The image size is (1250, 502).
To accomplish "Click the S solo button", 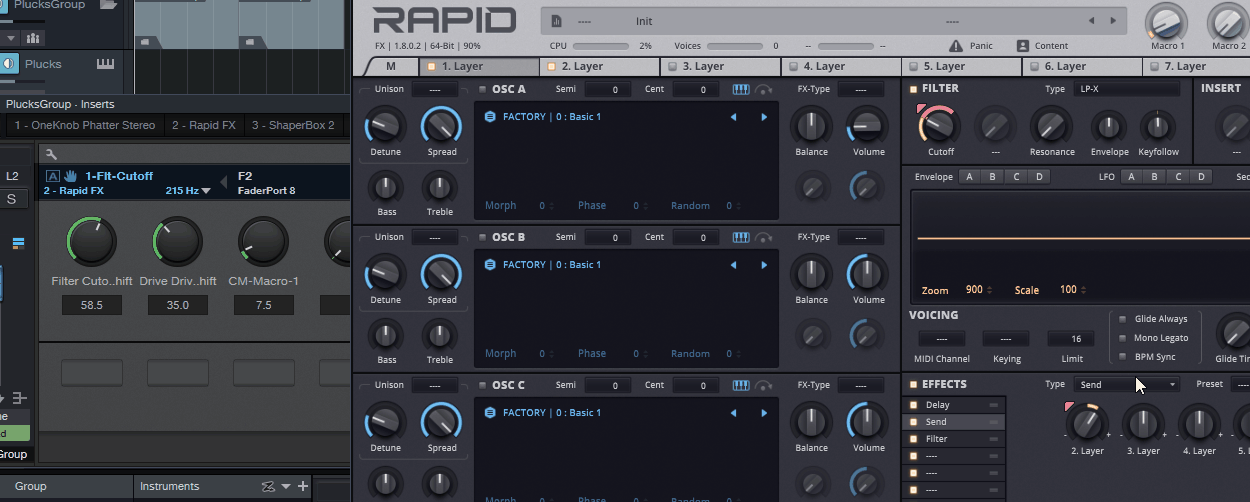I will (12, 199).
